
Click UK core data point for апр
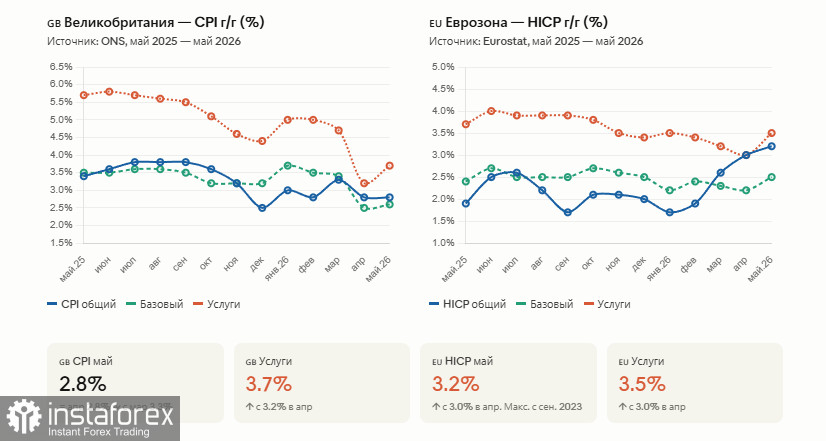point(364,208)
